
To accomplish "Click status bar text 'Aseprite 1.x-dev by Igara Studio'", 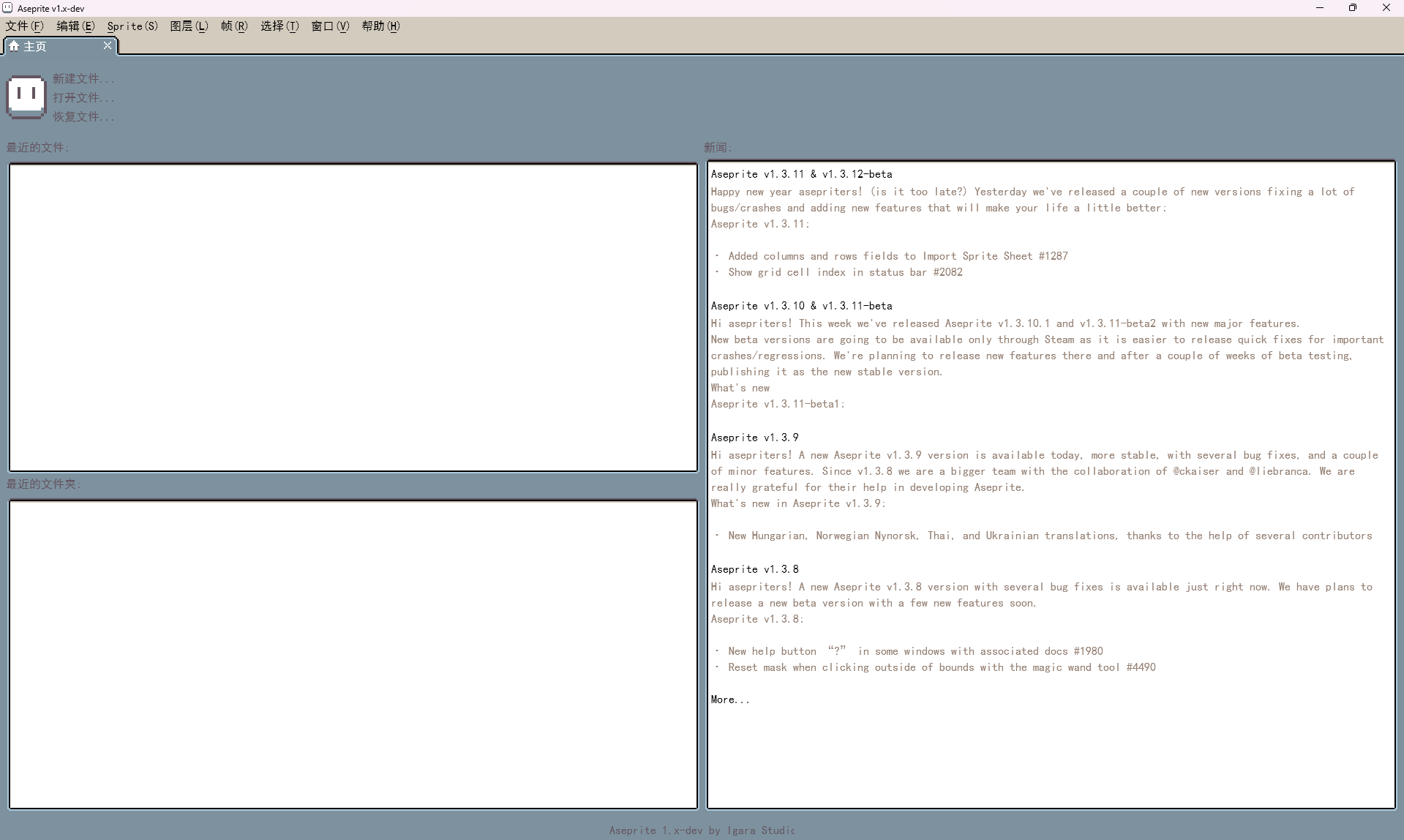I will (702, 830).
